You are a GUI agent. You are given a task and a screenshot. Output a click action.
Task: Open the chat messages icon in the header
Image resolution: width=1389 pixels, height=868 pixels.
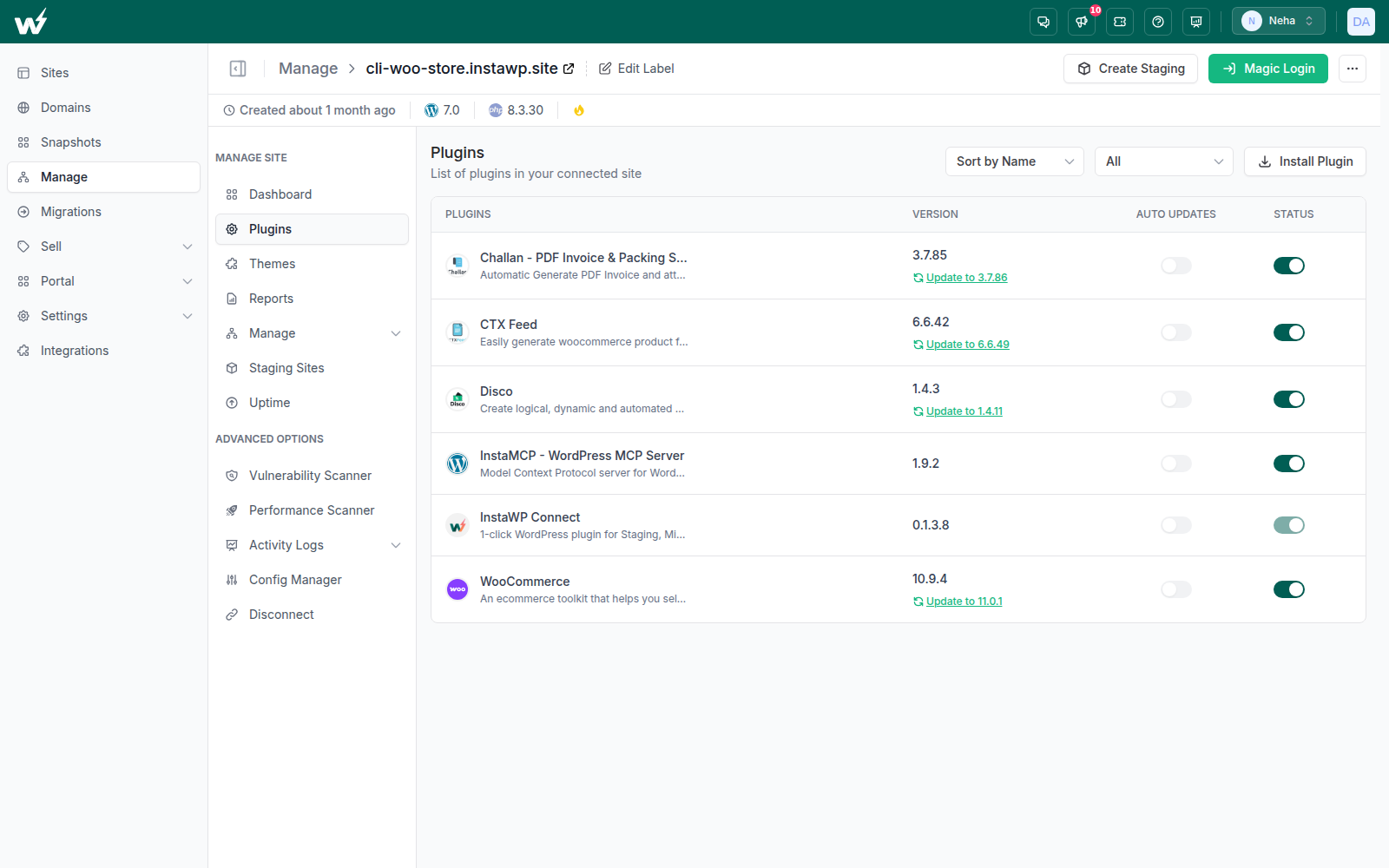(1043, 22)
